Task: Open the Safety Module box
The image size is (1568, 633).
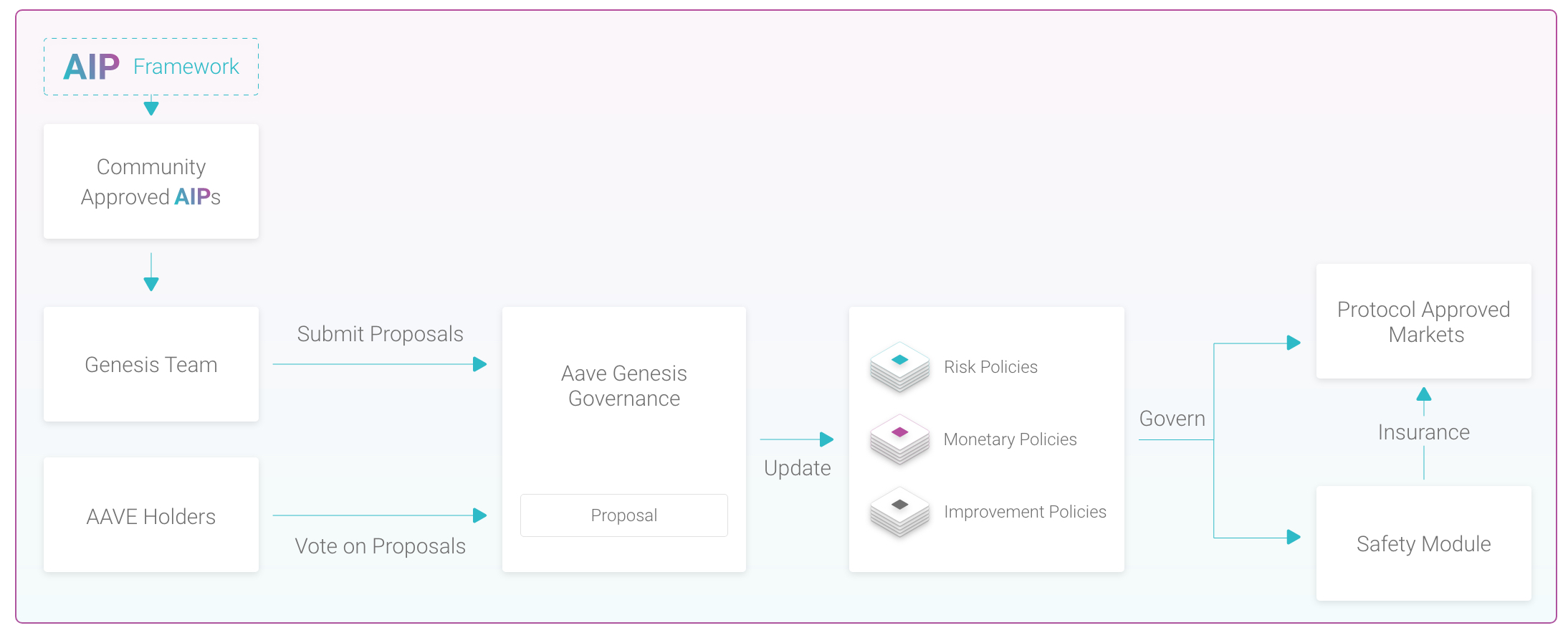Action: point(1424,543)
